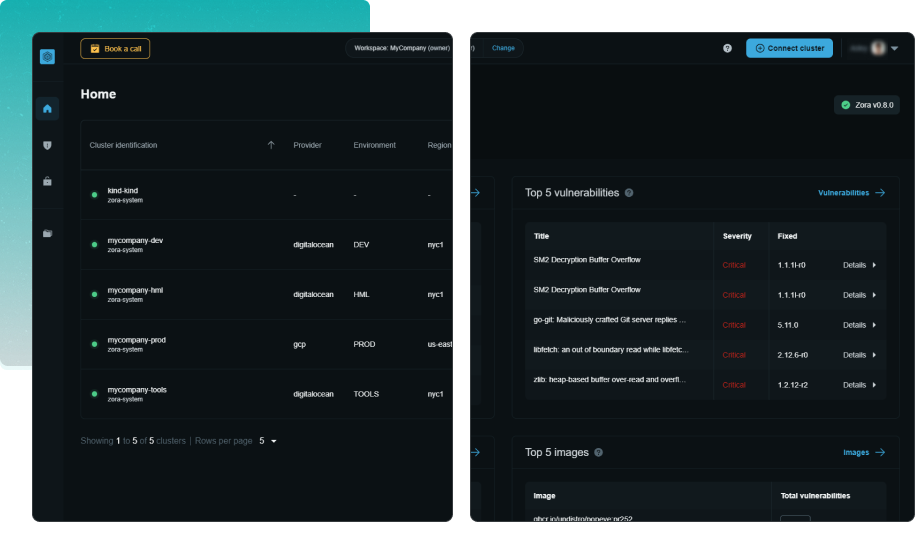Expand Details for go-git vulnerability
Viewport: 915px width, 547px height.
tap(858, 325)
